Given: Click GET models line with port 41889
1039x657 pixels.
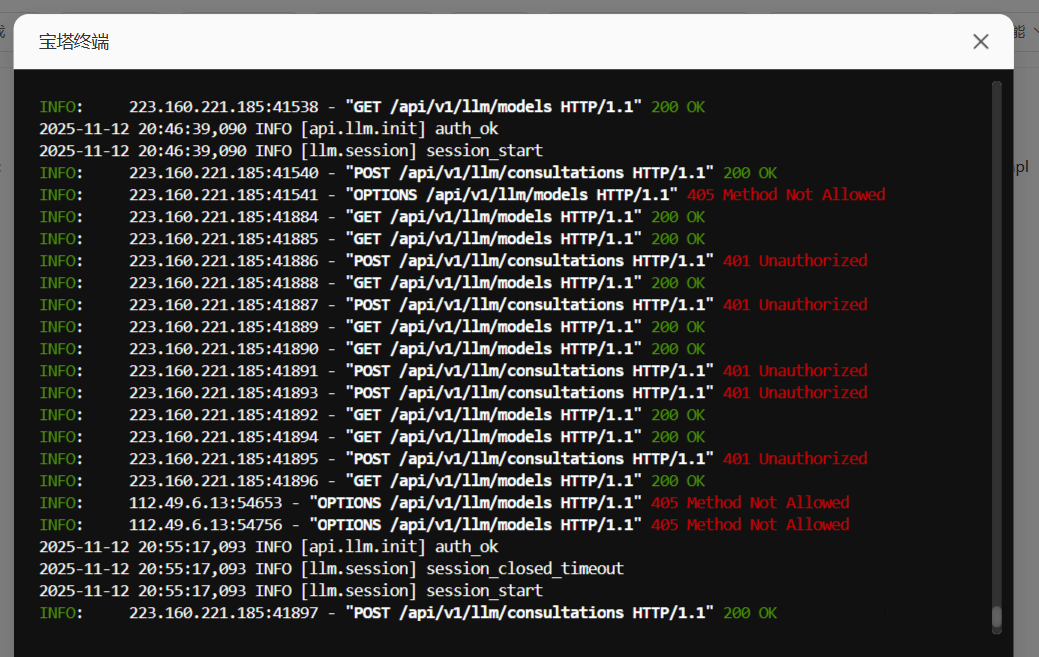Looking at the screenshot, I should pos(372,327).
